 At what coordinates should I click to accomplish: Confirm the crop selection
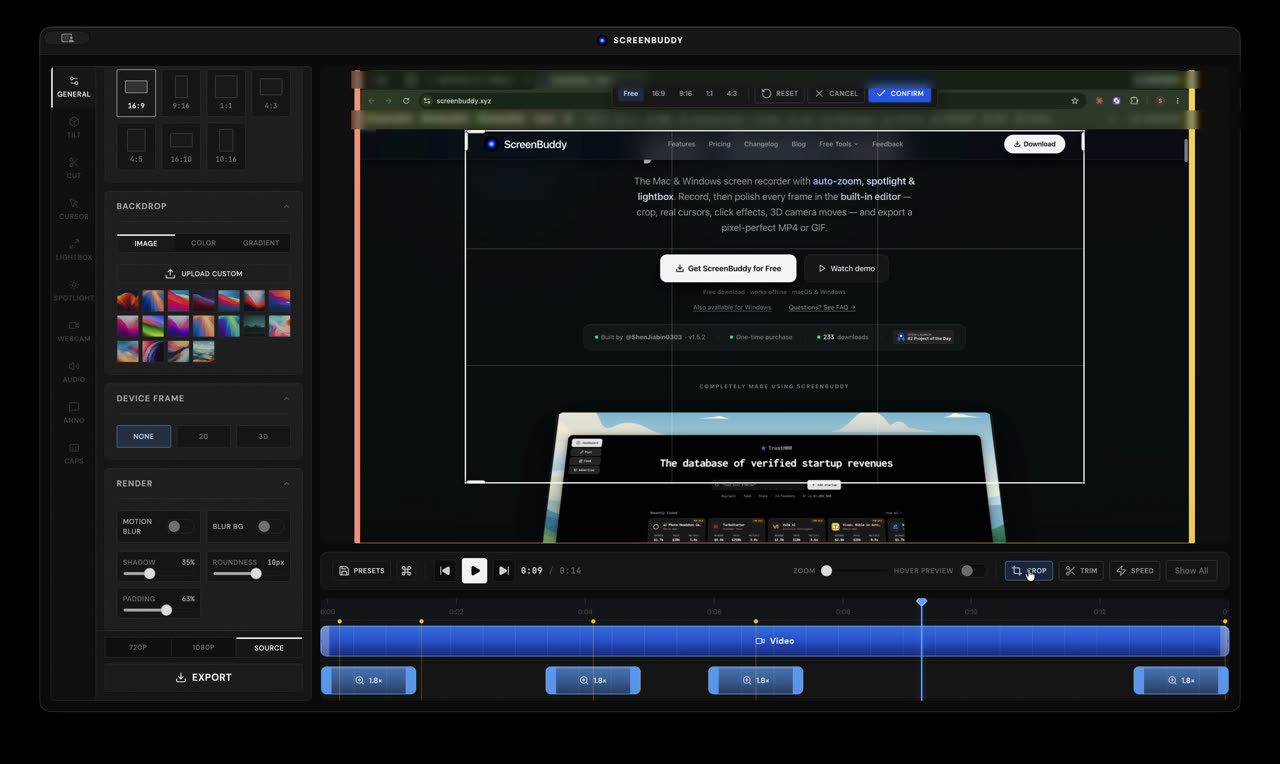click(899, 93)
